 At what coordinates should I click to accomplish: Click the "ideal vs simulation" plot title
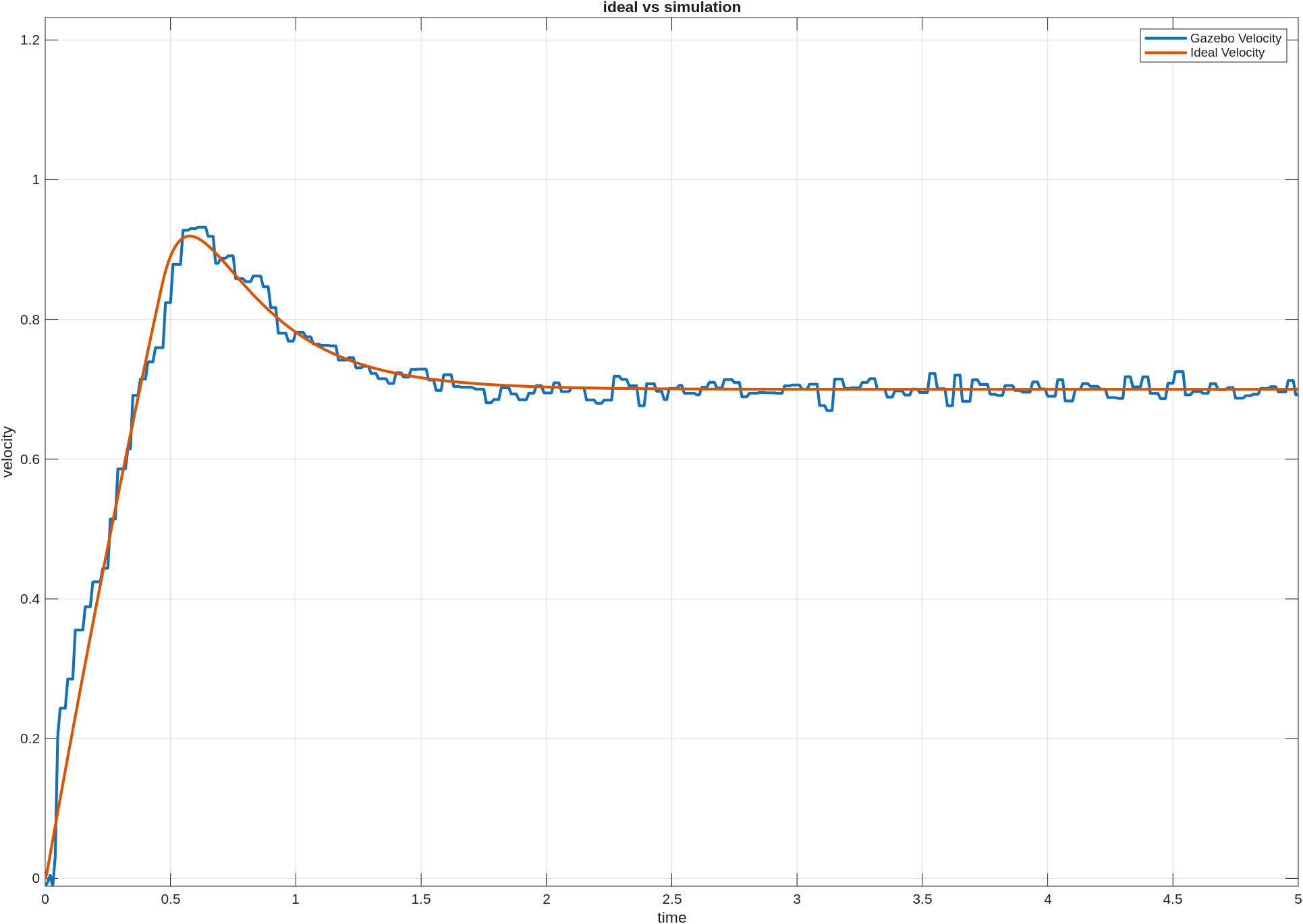pyautogui.click(x=671, y=7)
